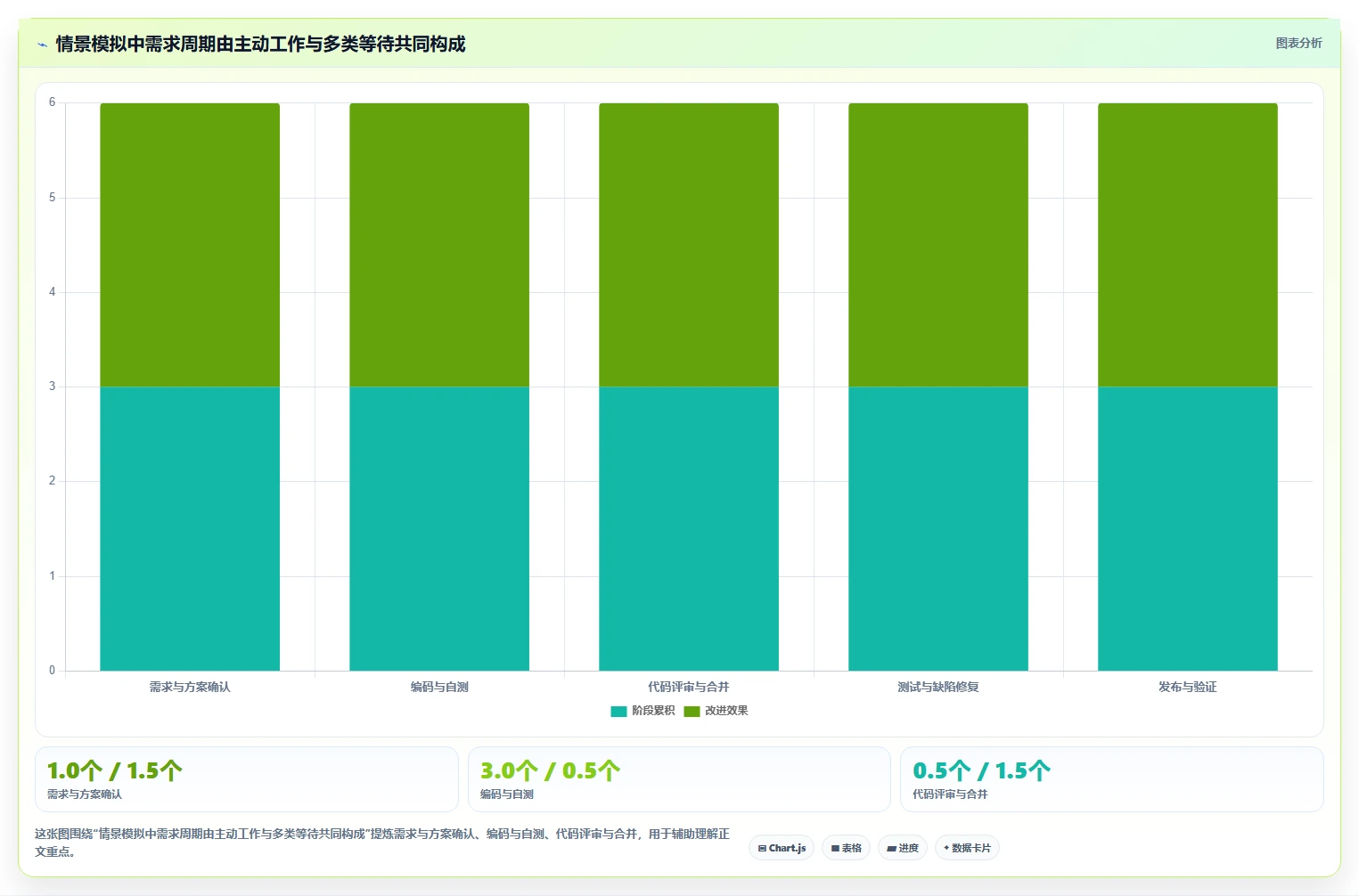Image resolution: width=1359 pixels, height=896 pixels.
Task: Click the teal 阶段累积 legend color box
Action: click(x=618, y=711)
